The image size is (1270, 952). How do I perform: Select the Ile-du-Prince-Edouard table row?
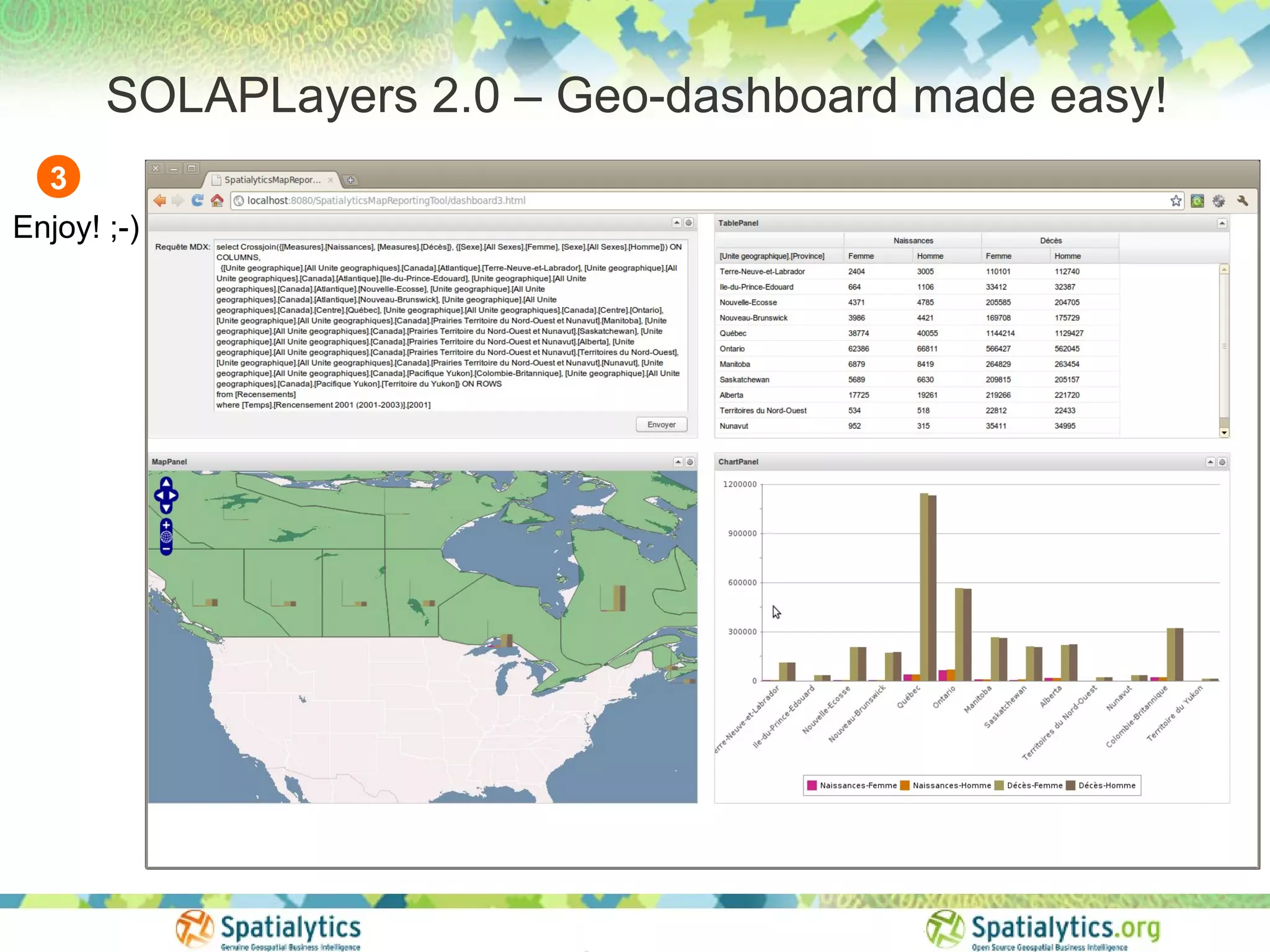[x=918, y=287]
